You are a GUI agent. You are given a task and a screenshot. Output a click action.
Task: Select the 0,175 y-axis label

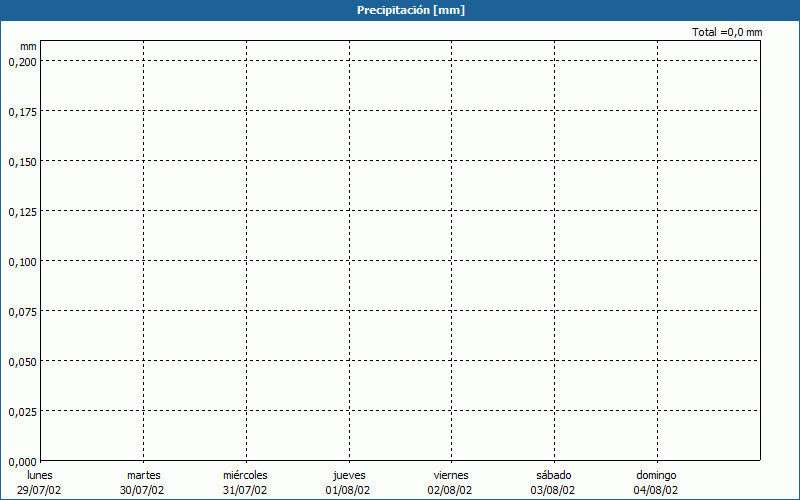click(x=22, y=112)
